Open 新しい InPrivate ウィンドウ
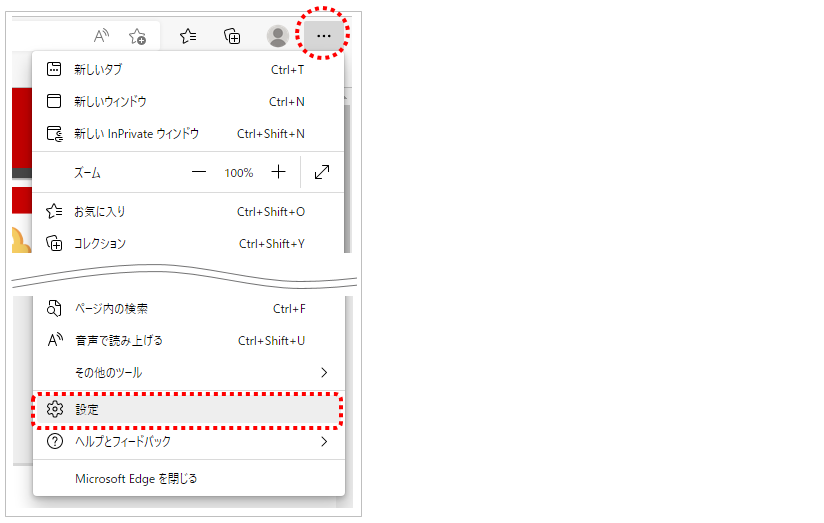This screenshot has width=824, height=523. coord(136,134)
